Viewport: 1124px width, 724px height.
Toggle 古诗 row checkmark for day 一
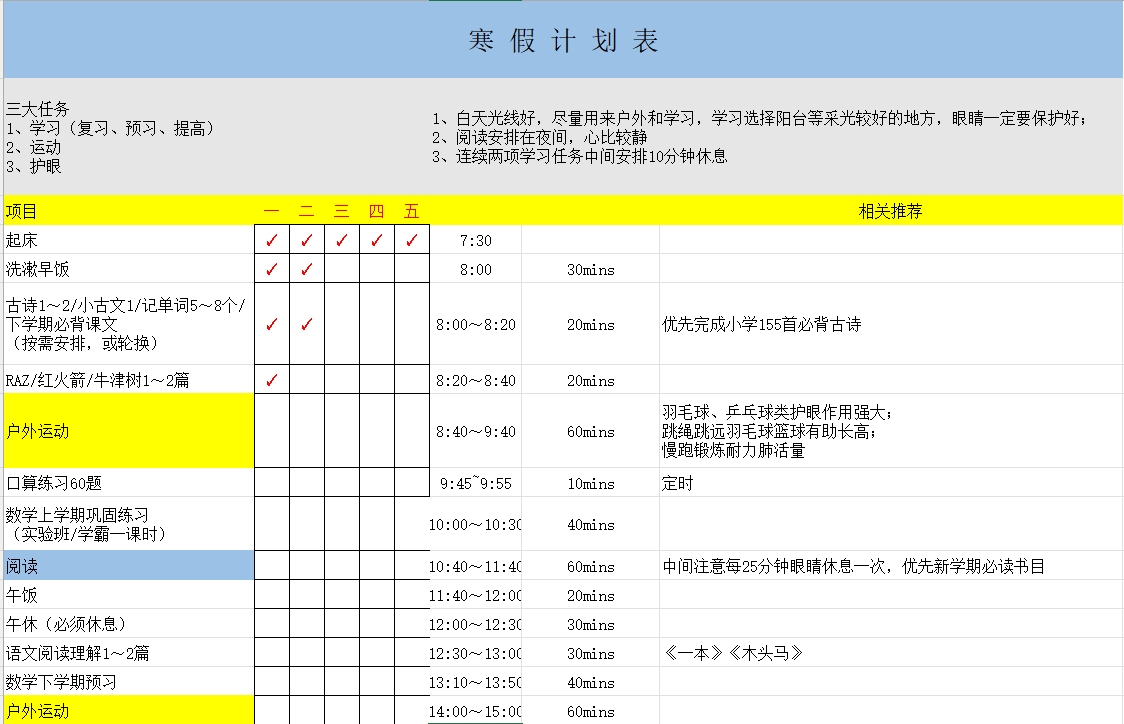click(x=272, y=324)
